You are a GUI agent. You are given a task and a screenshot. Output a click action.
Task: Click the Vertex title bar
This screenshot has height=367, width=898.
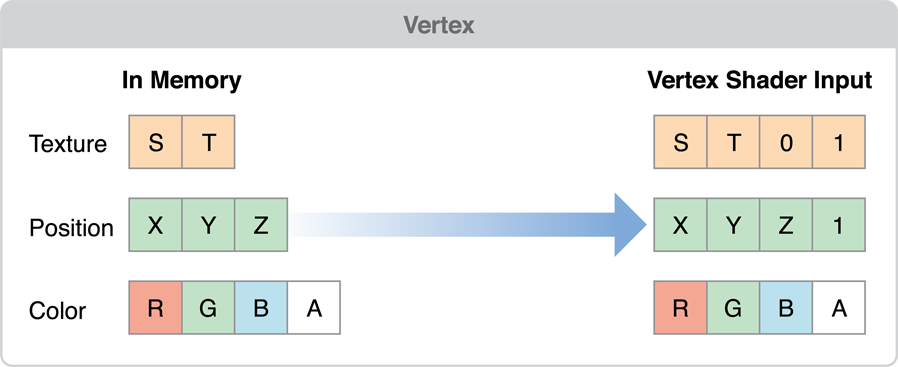click(x=449, y=25)
